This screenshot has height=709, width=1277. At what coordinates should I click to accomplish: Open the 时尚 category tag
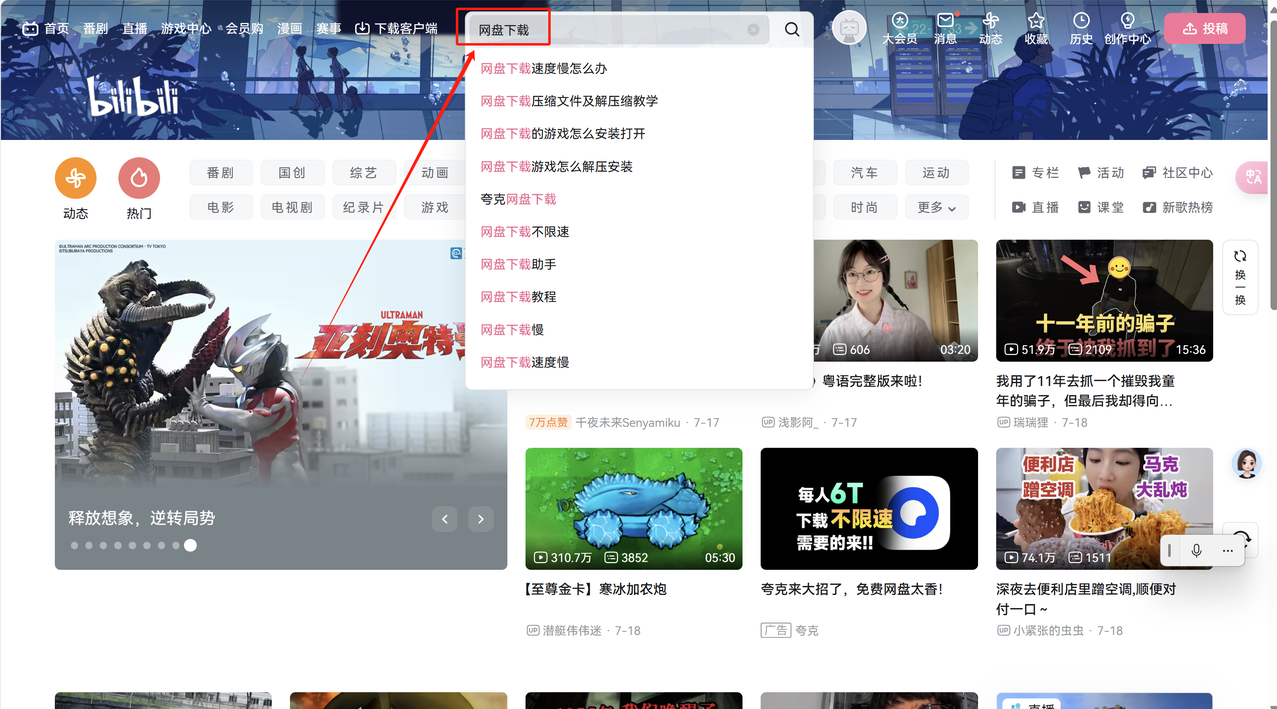[864, 207]
